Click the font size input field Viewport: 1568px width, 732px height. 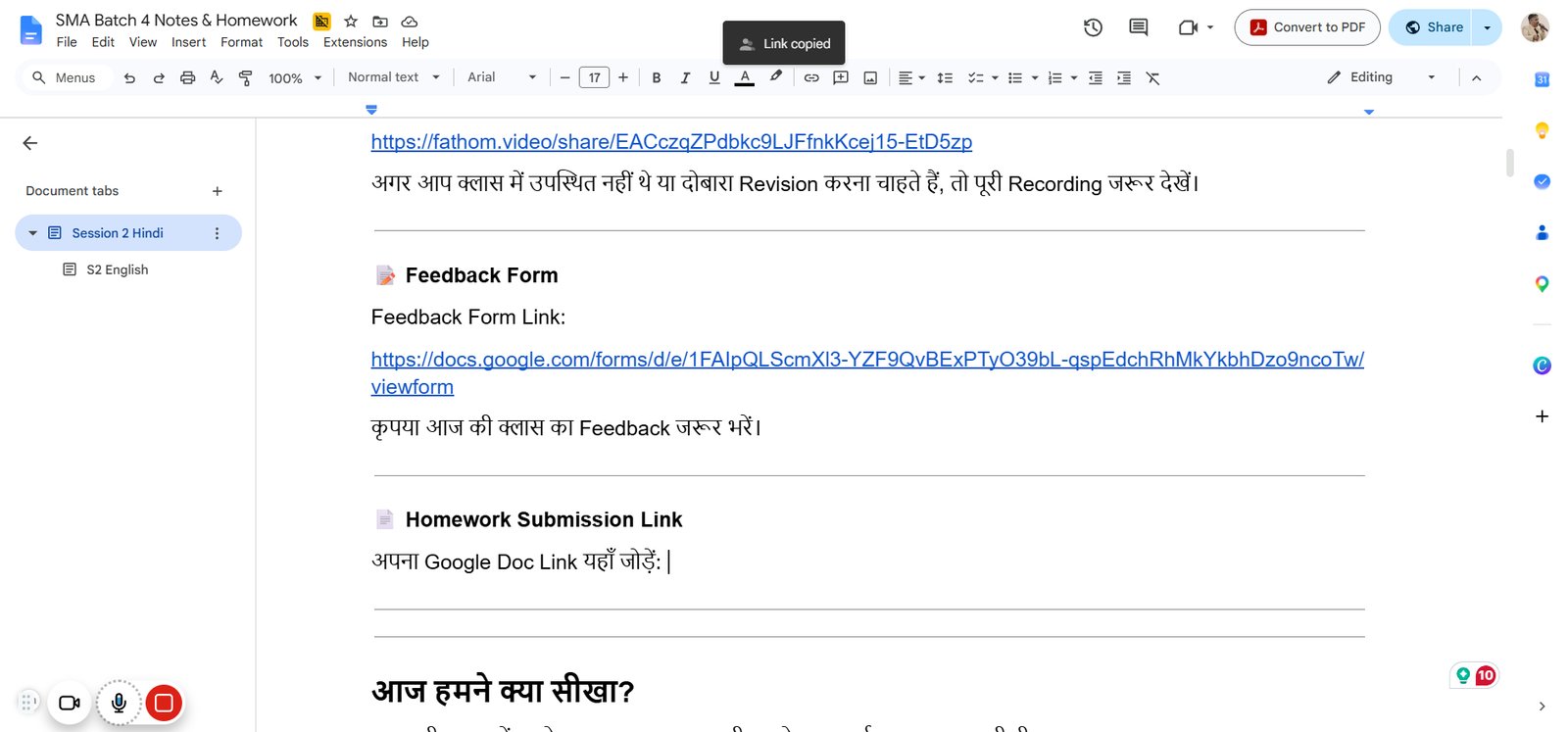pos(594,77)
